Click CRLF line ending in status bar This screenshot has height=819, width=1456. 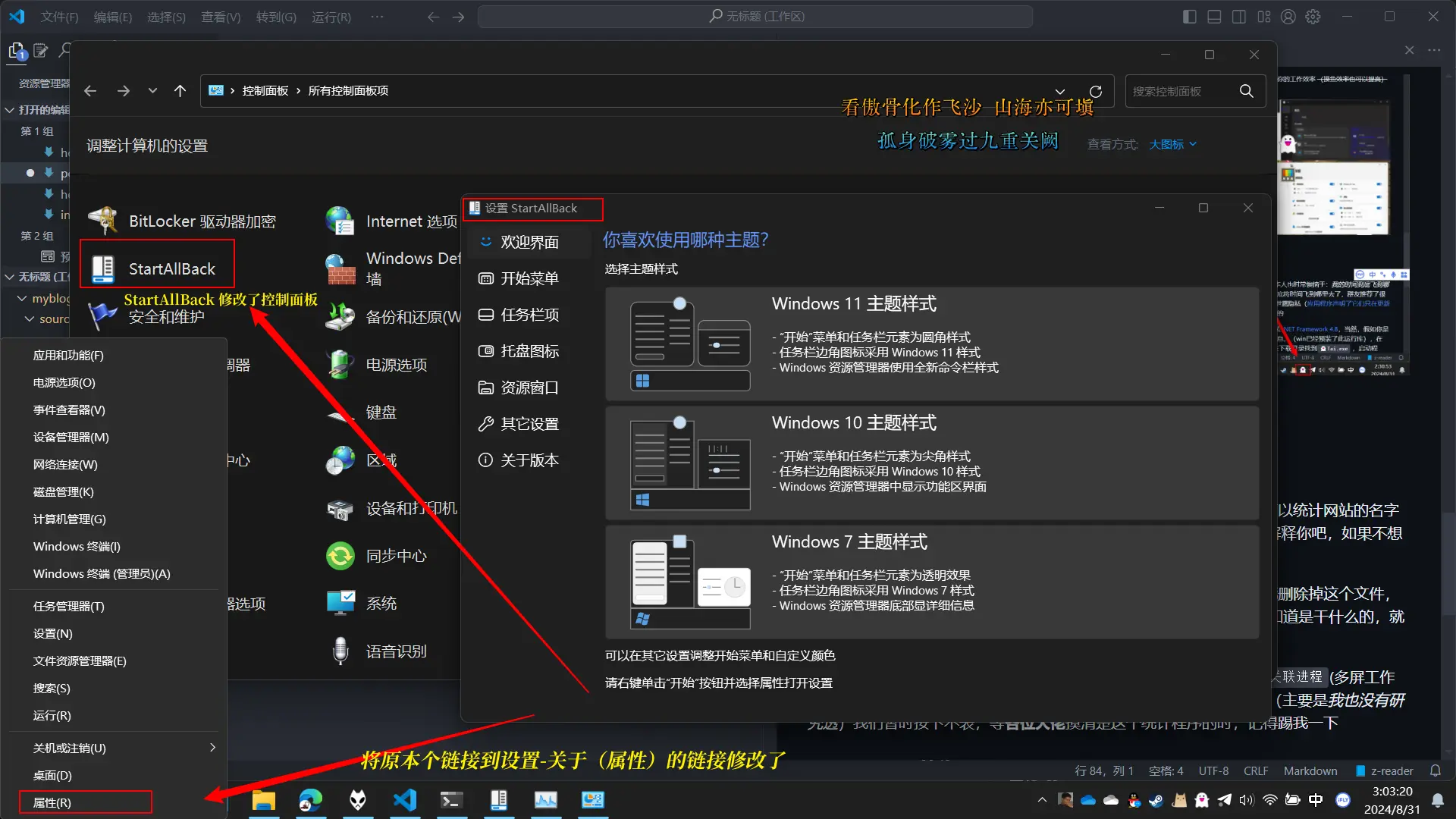[1256, 770]
